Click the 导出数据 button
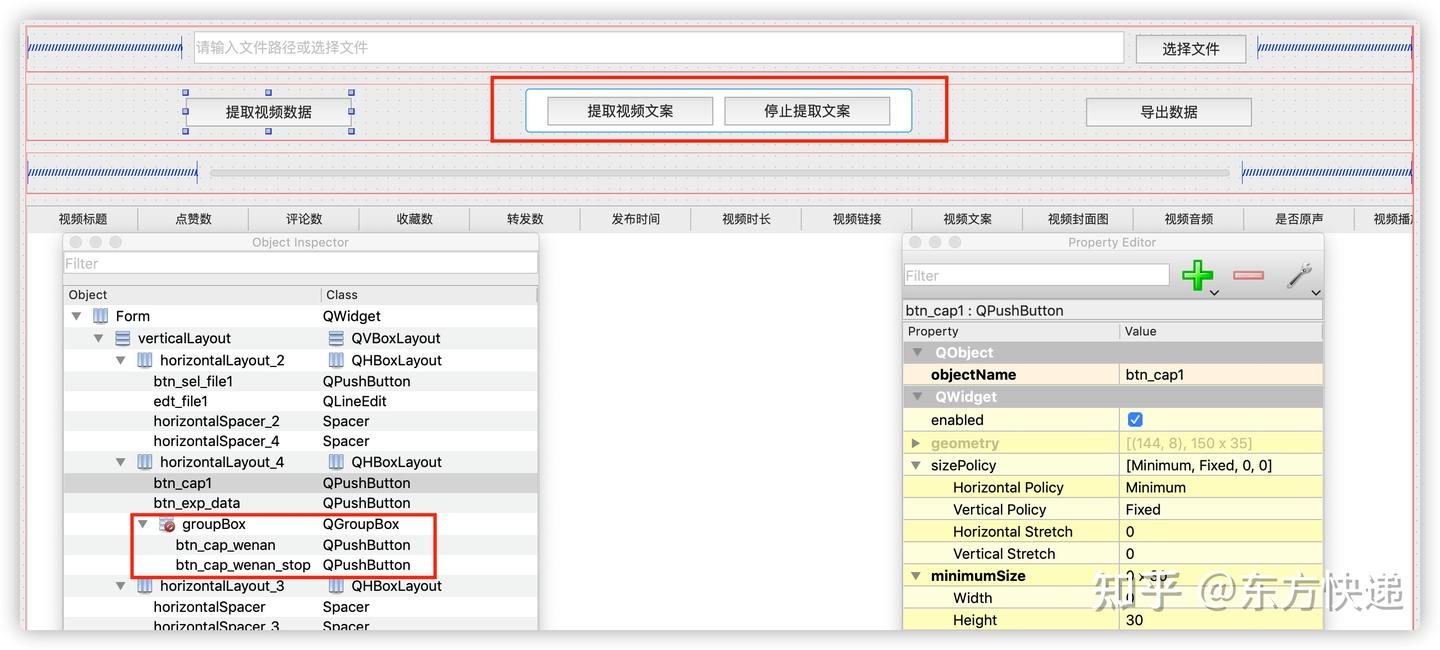Viewport: 1440px width, 650px height. pyautogui.click(x=1168, y=112)
